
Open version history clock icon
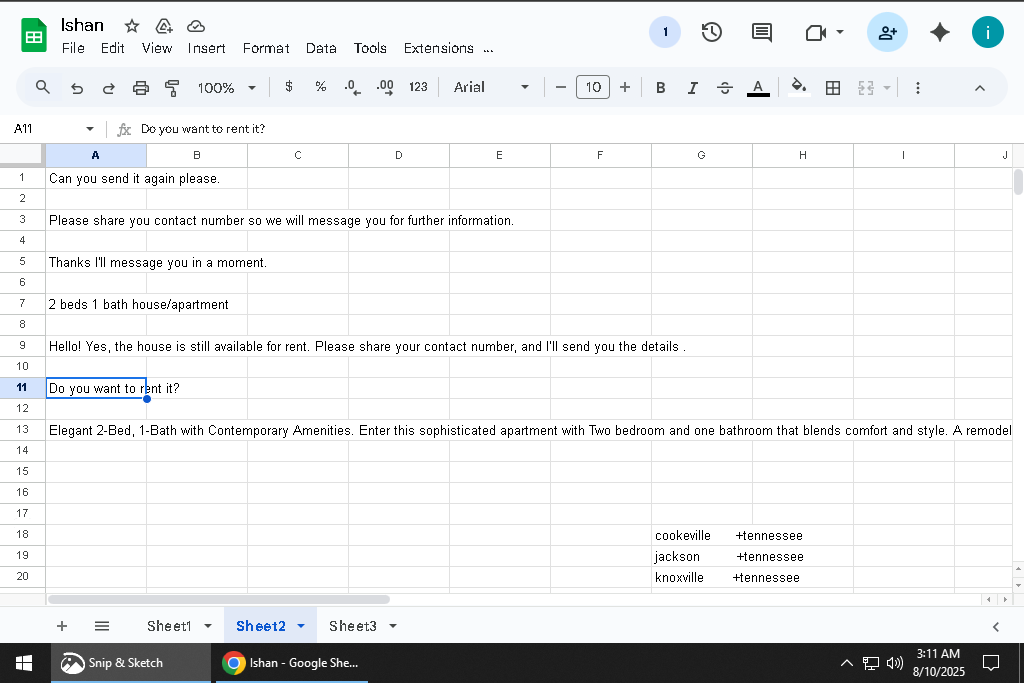pos(711,32)
